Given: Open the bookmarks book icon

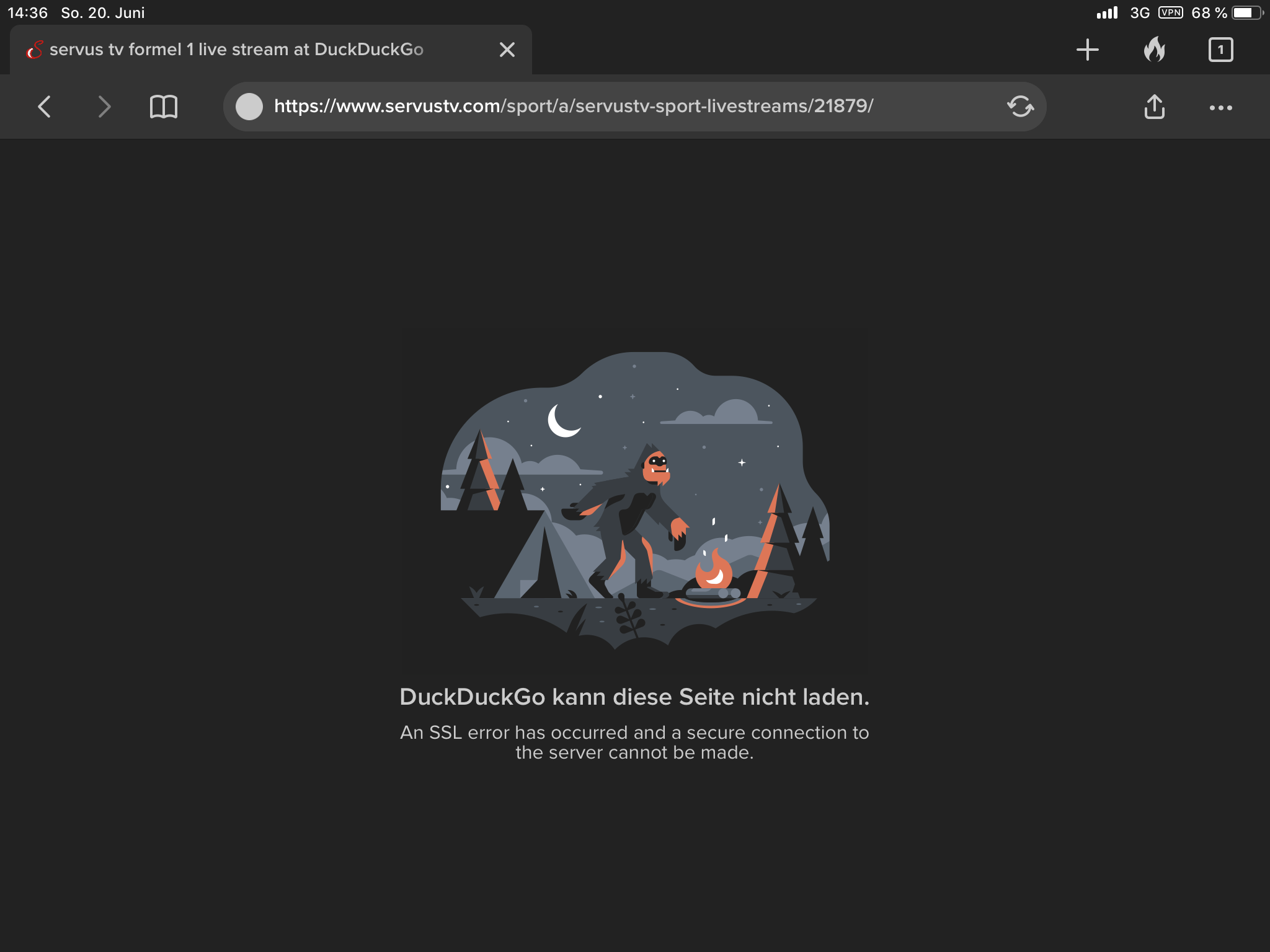Looking at the screenshot, I should point(164,107).
